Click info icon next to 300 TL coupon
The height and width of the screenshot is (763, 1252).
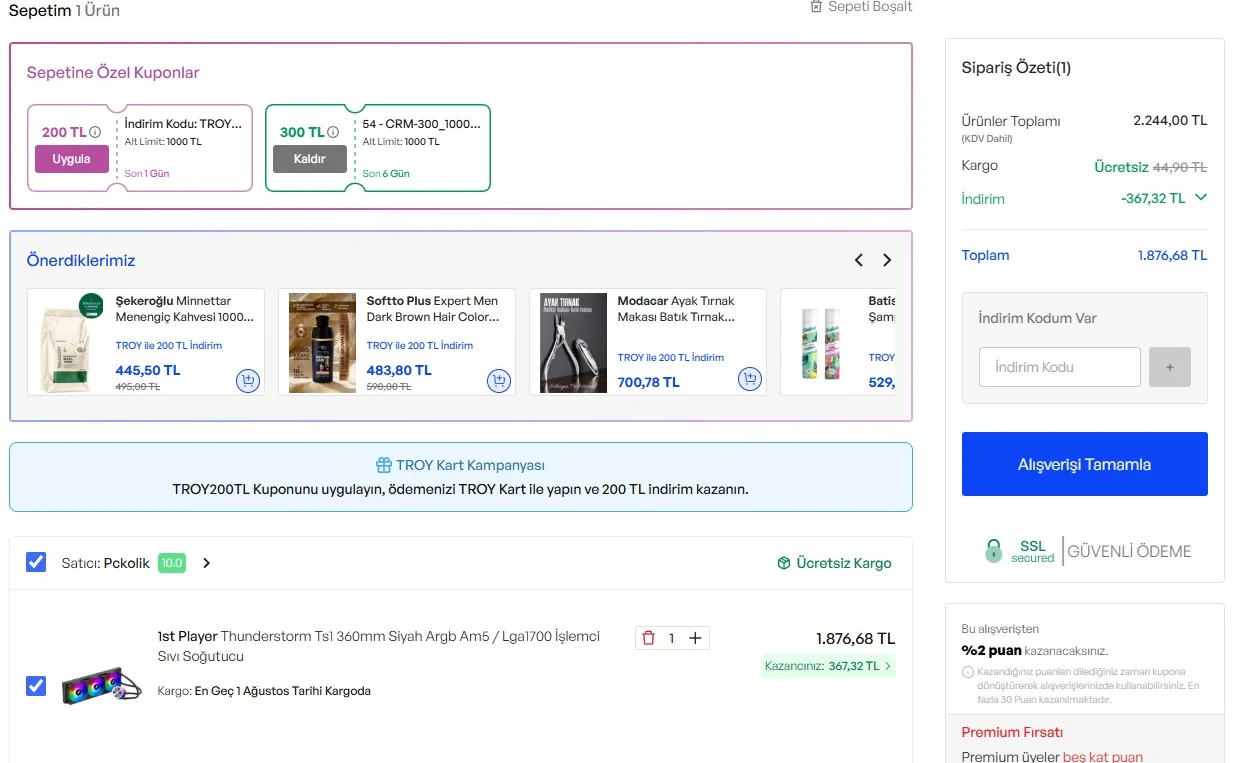[333, 132]
